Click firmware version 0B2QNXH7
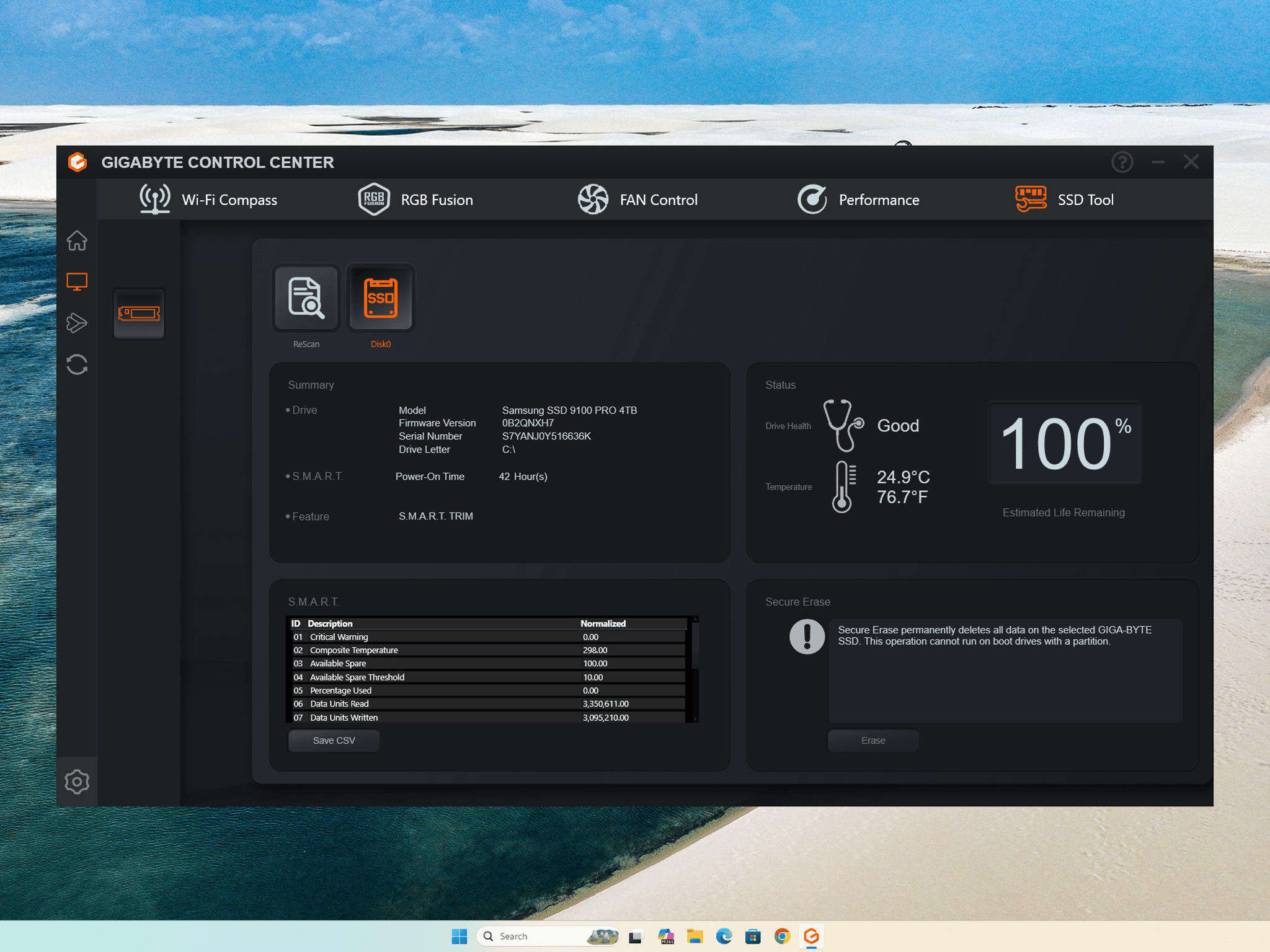This screenshot has height=952, width=1270. pyautogui.click(x=528, y=423)
